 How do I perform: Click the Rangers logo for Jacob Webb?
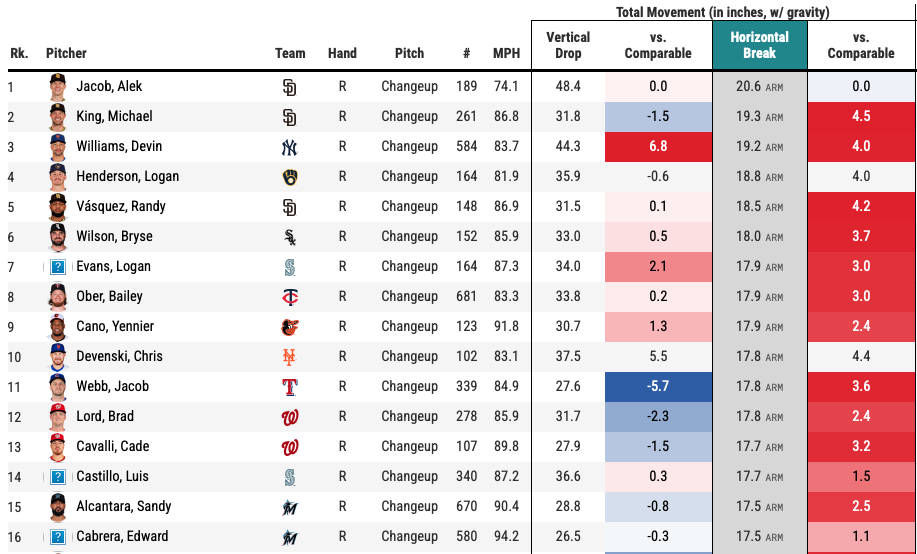[290, 387]
